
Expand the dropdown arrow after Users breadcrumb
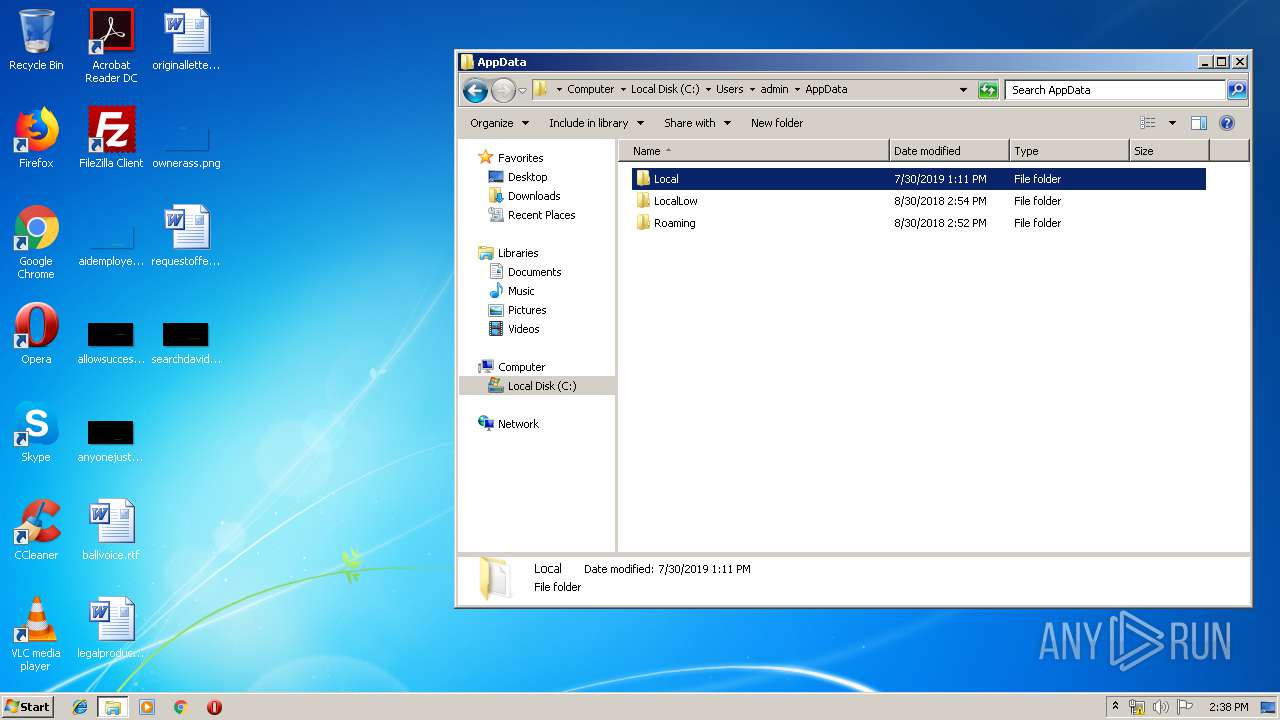tap(752, 90)
